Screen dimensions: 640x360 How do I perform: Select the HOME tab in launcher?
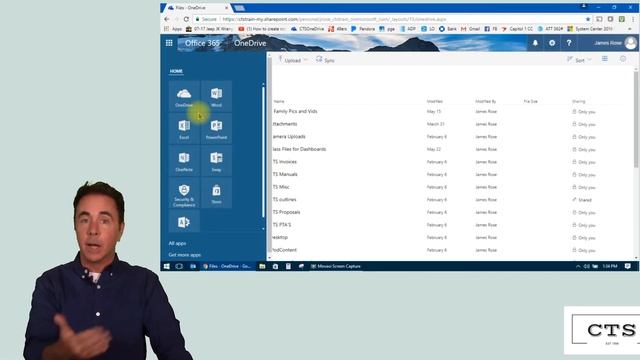point(176,71)
